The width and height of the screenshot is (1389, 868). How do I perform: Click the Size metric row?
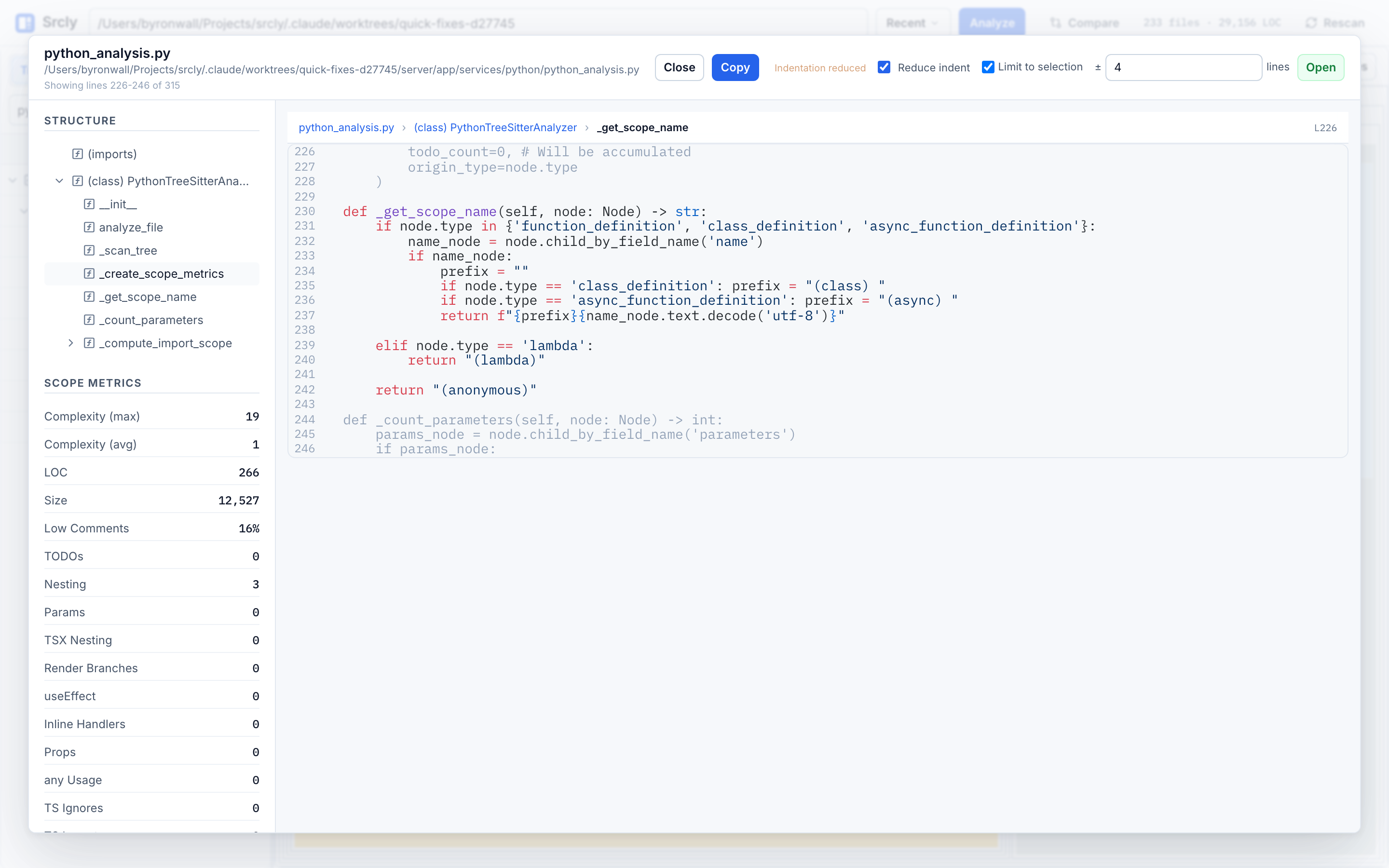point(151,500)
